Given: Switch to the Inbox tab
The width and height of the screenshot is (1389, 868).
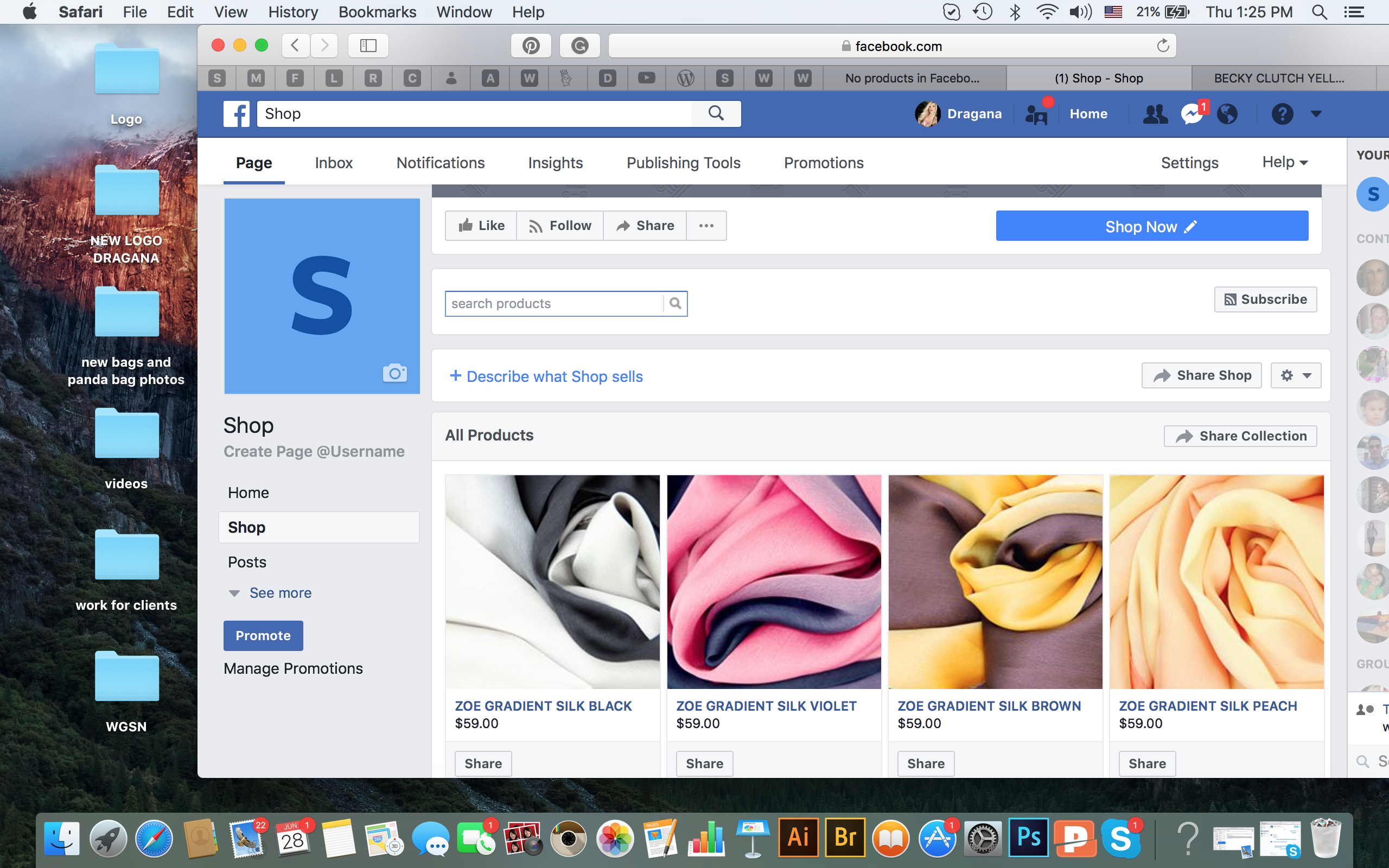Looking at the screenshot, I should 334,163.
